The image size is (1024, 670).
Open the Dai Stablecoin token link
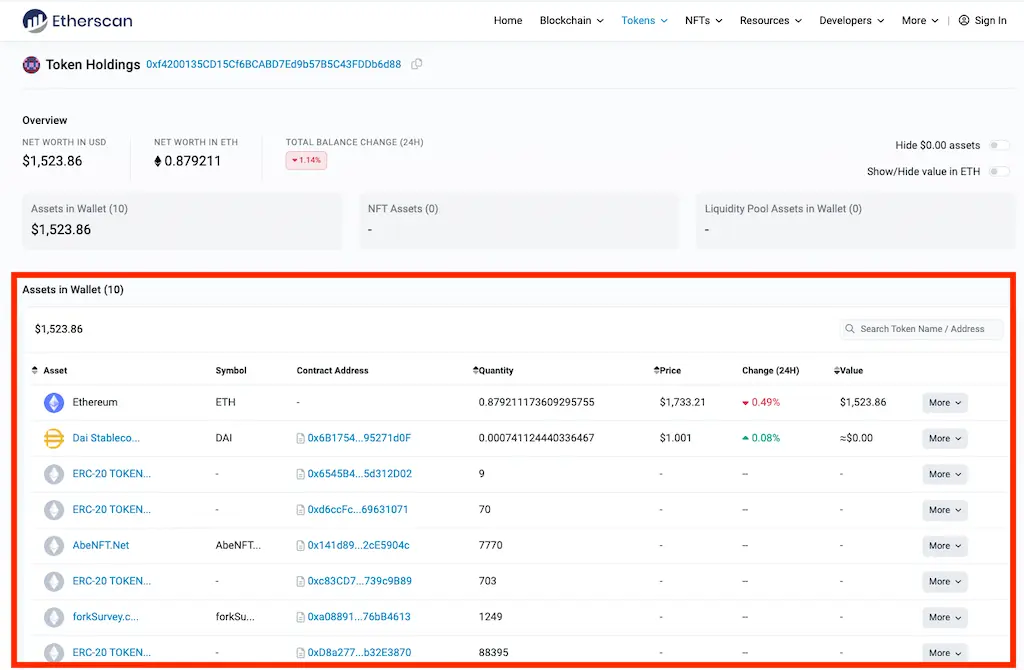[106, 438]
